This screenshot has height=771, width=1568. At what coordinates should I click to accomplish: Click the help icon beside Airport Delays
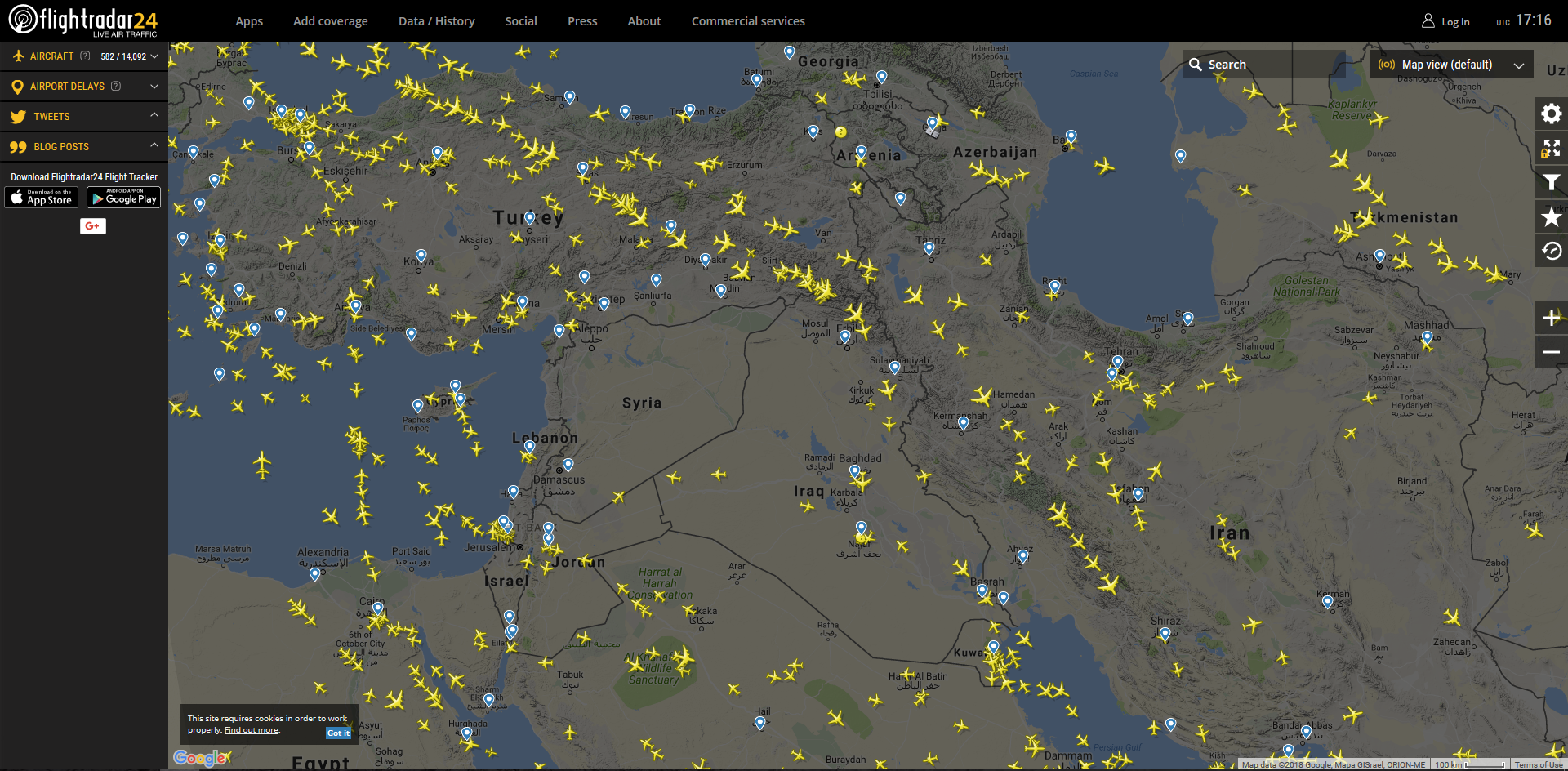(x=116, y=86)
